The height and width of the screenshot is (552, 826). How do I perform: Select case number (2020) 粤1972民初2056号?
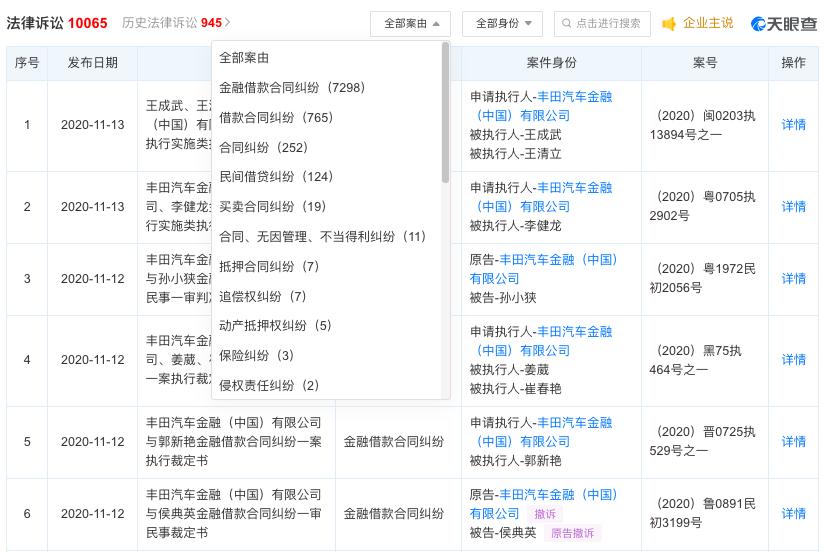pos(703,278)
